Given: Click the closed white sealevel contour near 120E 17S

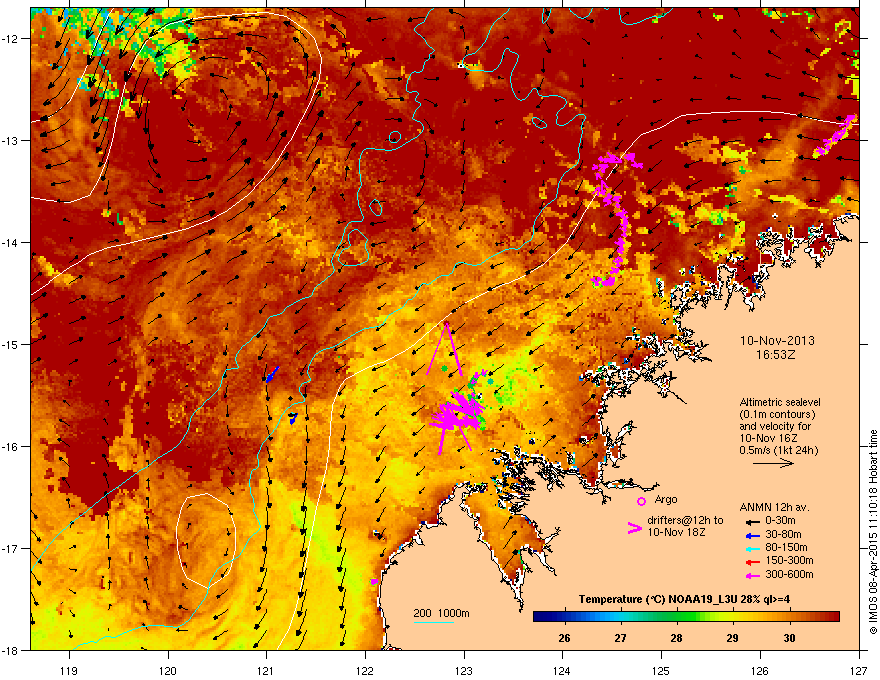Looking at the screenshot, I should (206, 540).
